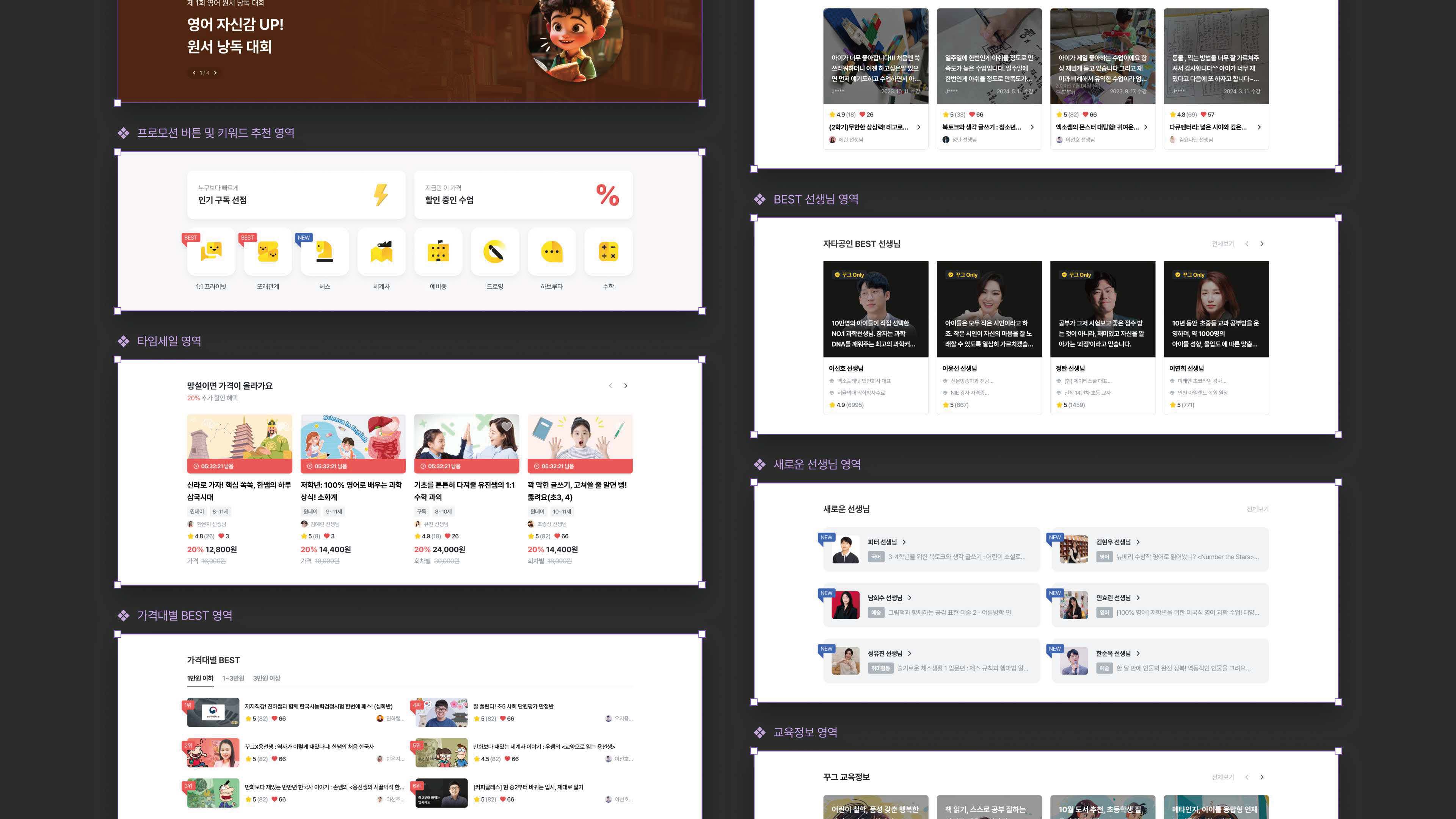Viewport: 1456px width, 819px height.
Task: Choose the 세계사 category icon
Action: 381,251
